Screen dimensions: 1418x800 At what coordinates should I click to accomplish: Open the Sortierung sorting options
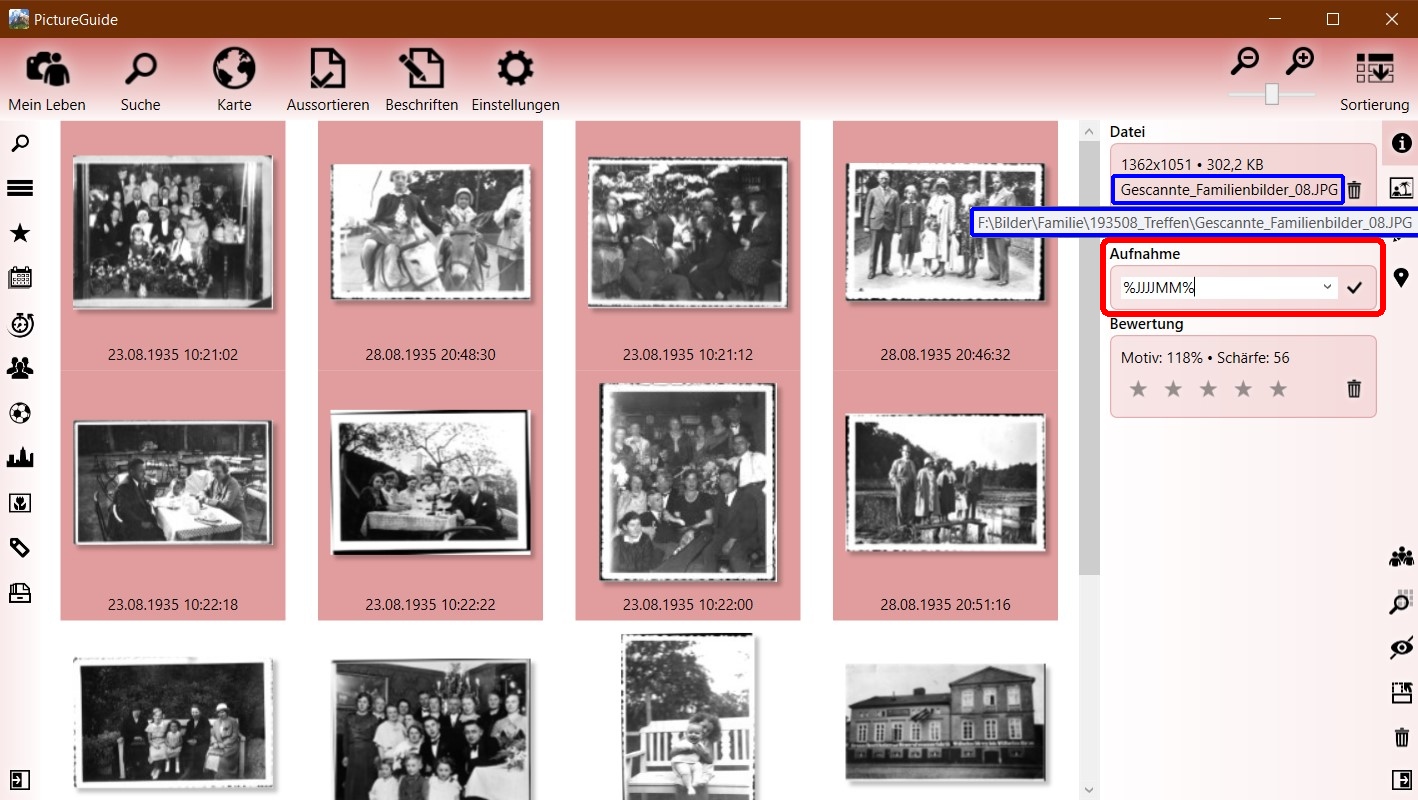pyautogui.click(x=1375, y=80)
